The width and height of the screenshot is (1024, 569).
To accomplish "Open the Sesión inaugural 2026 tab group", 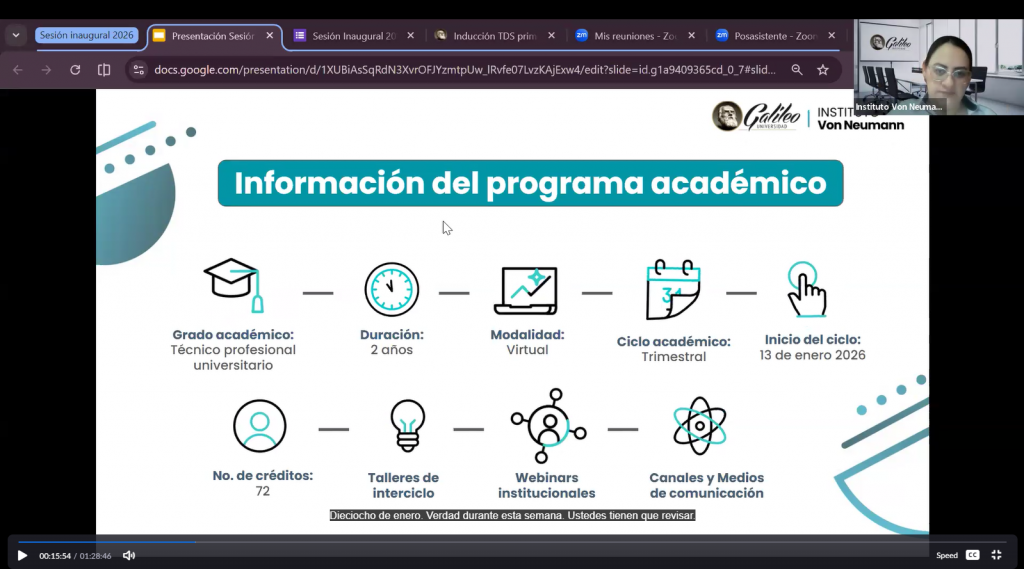I will click(86, 35).
